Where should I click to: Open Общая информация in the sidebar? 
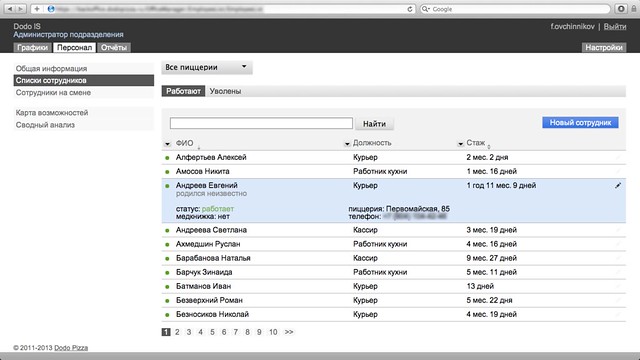pyautogui.click(x=84, y=69)
